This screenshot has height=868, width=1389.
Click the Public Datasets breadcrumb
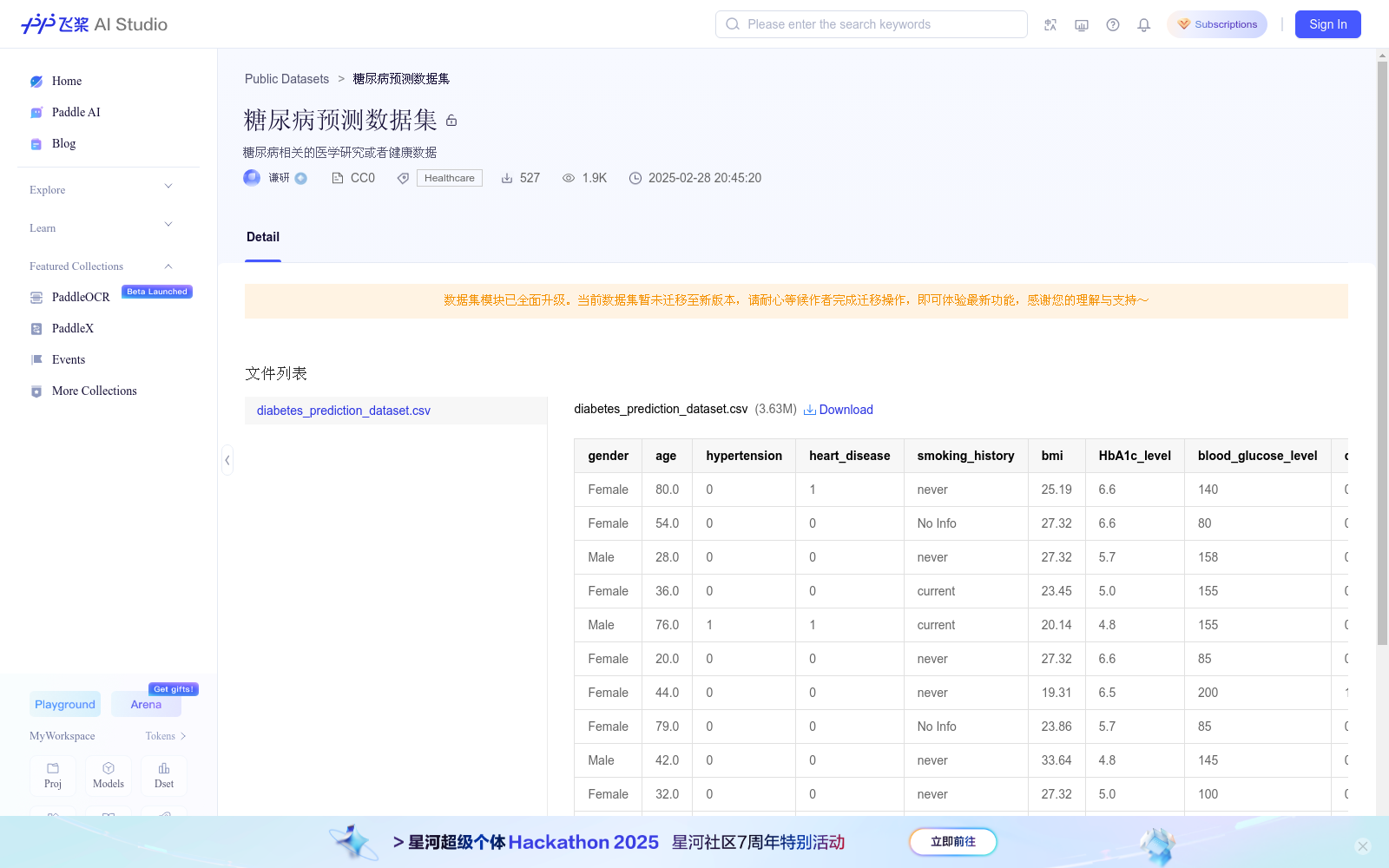(286, 79)
